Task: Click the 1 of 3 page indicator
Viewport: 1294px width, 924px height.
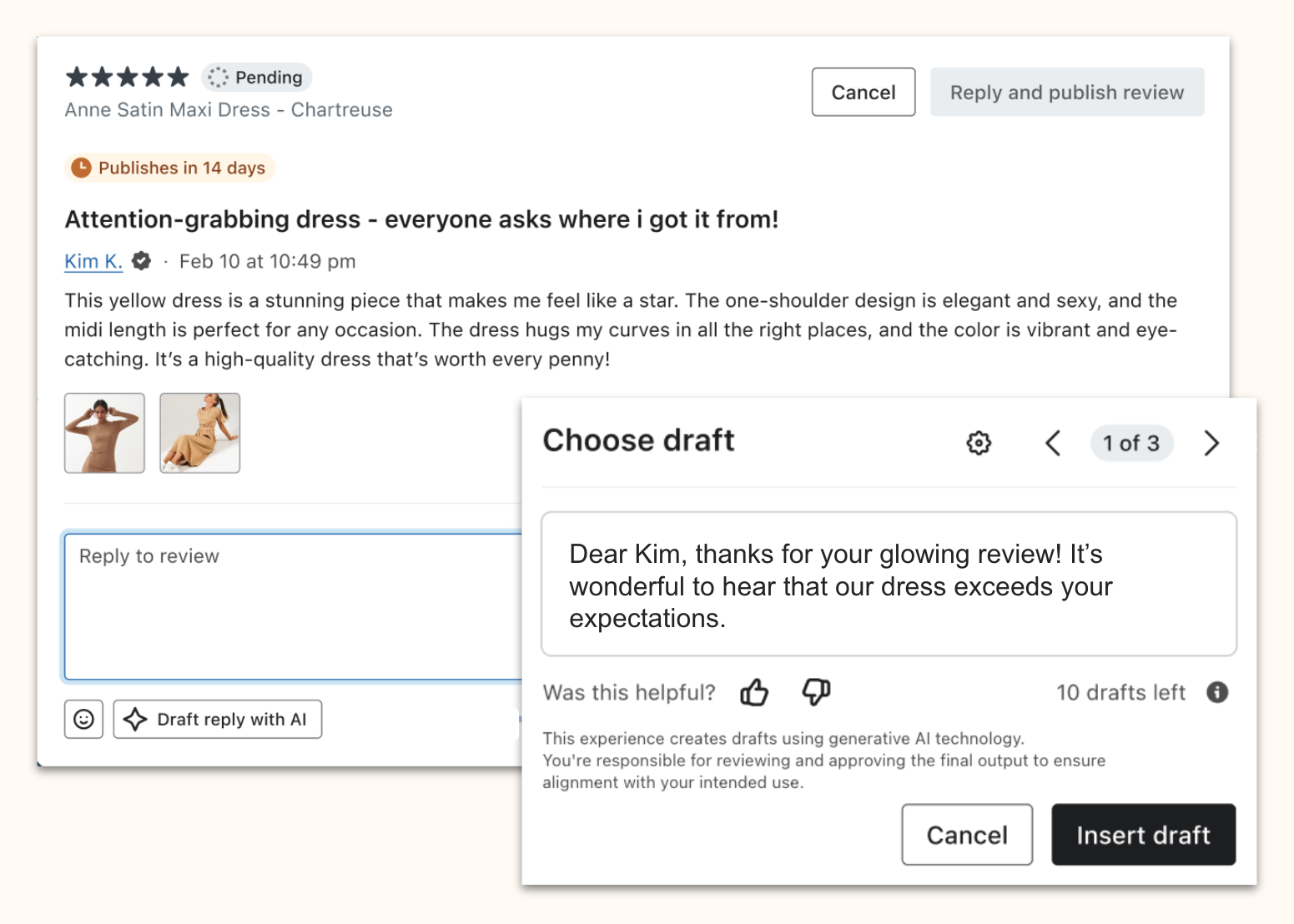Action: coord(1131,443)
